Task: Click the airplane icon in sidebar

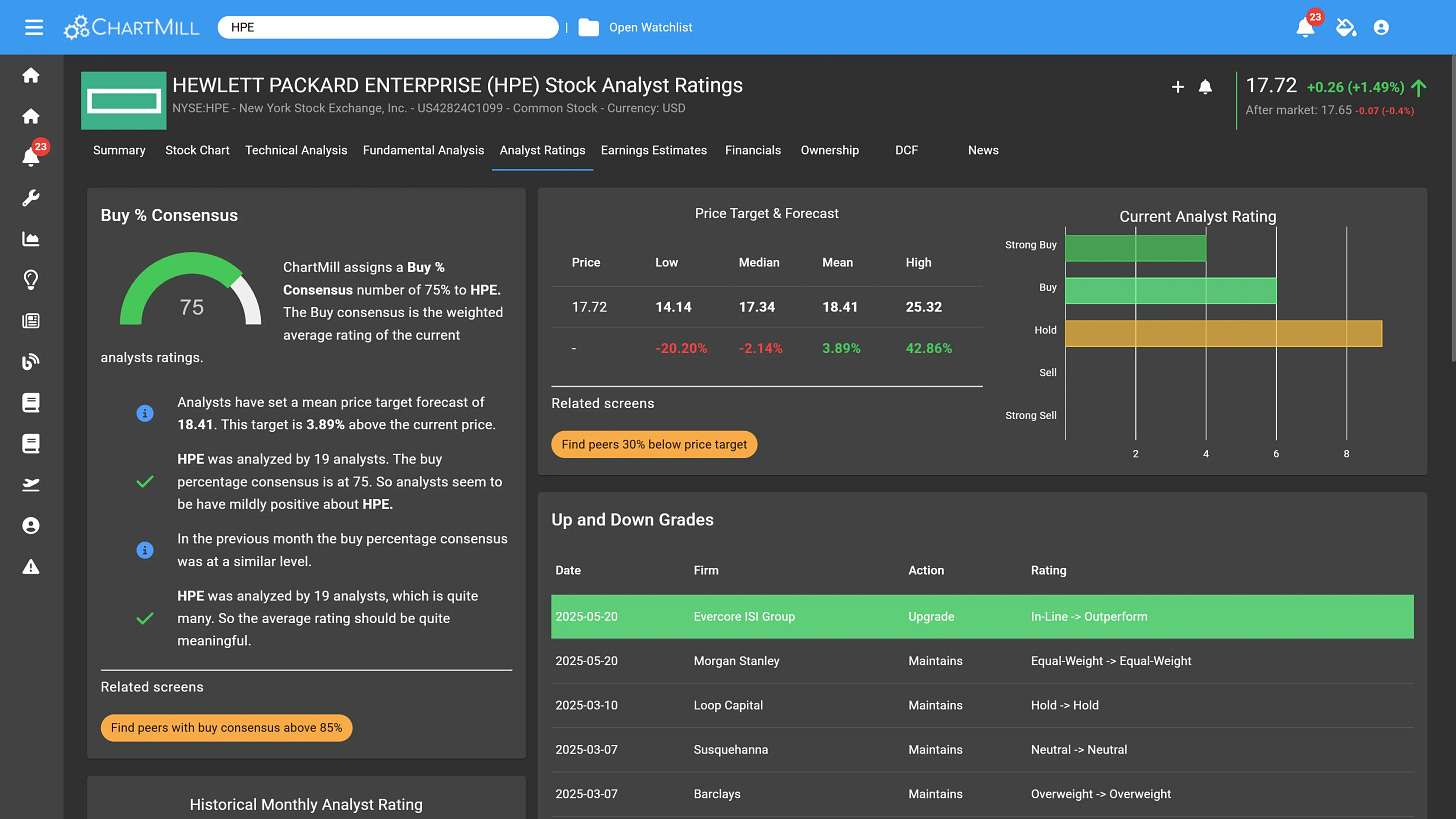Action: (x=31, y=484)
